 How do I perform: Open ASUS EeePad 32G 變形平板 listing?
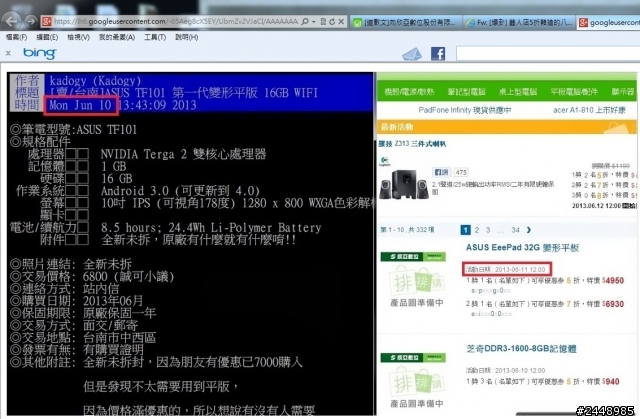pos(522,248)
